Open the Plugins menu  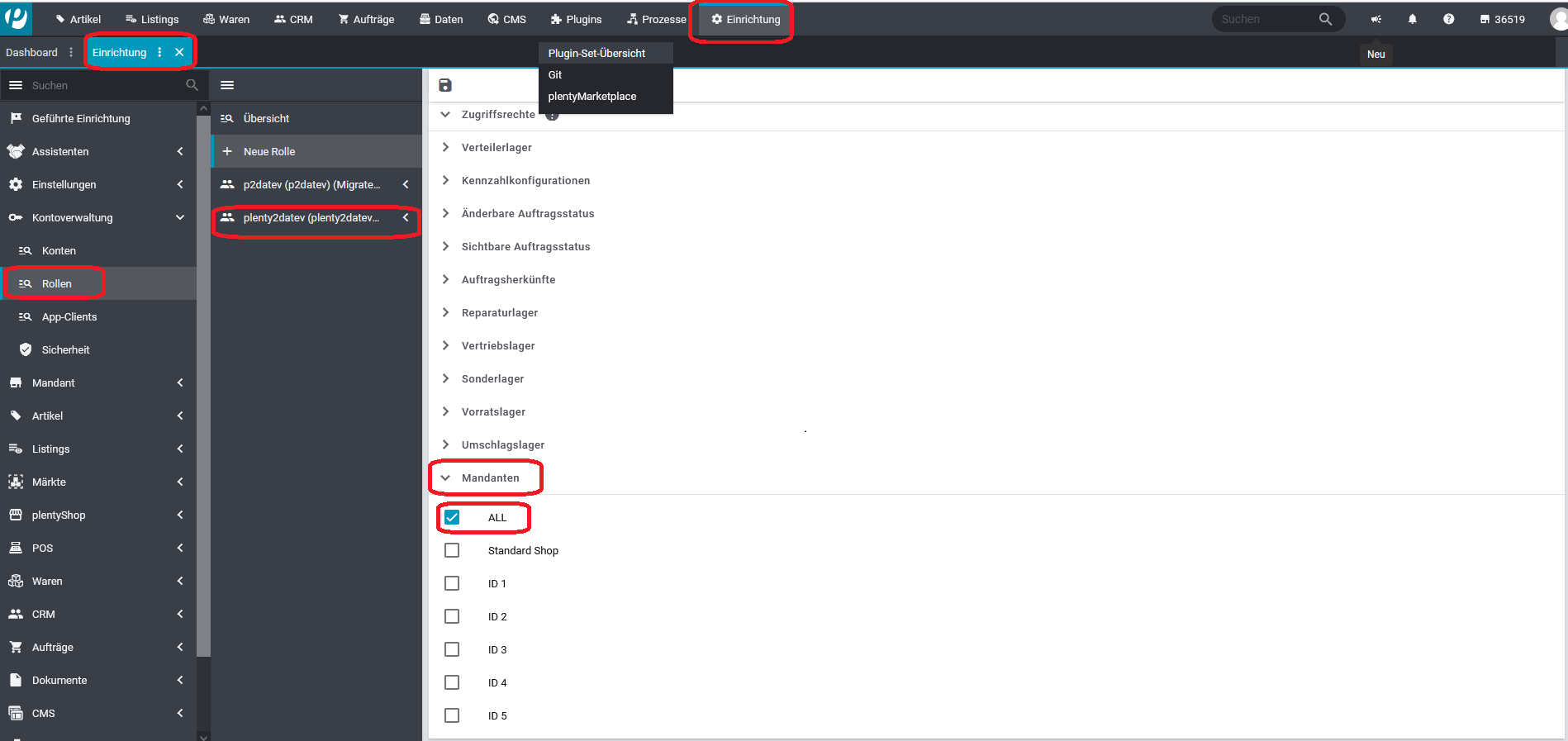[x=576, y=19]
